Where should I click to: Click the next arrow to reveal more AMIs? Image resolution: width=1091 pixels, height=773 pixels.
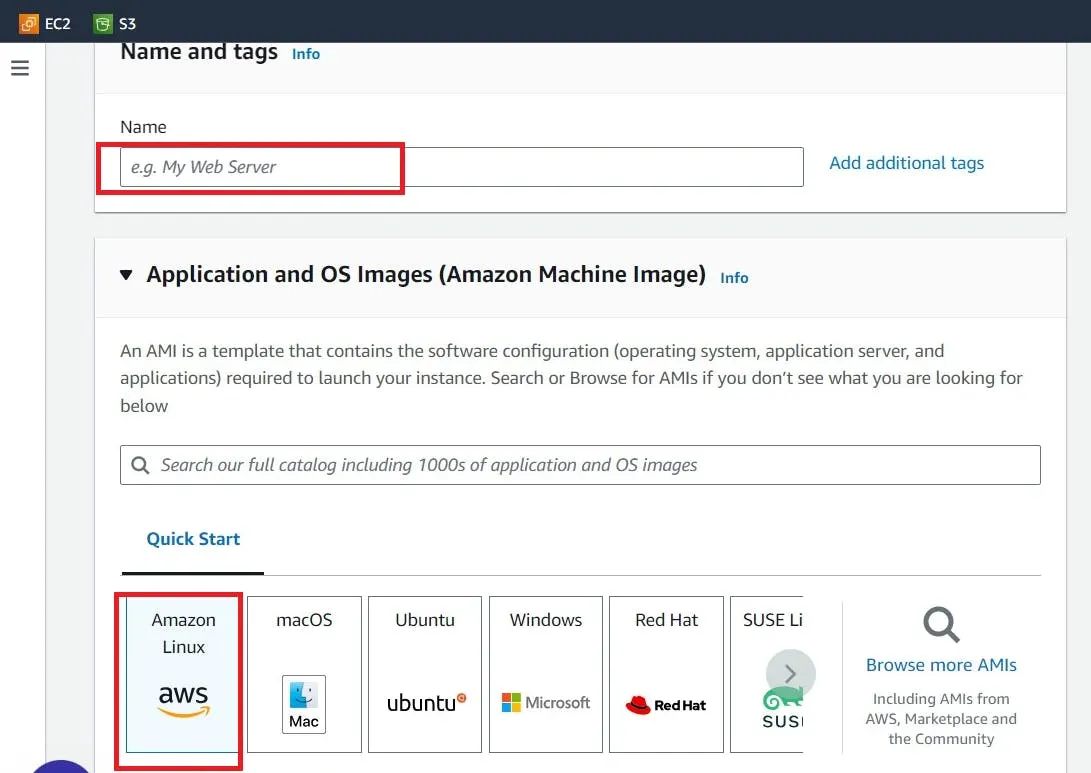[x=789, y=673]
